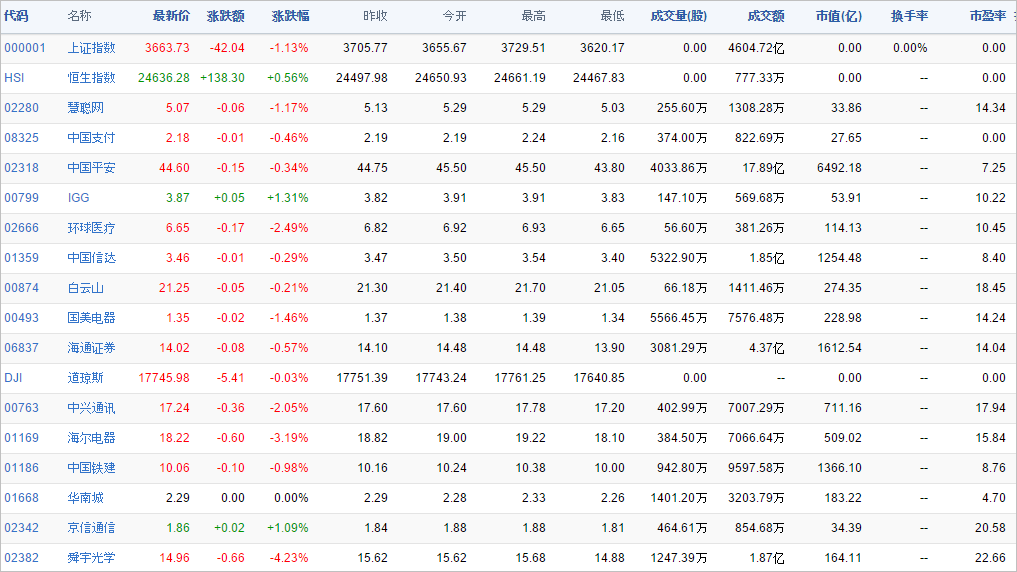Open 恒生指数 name link
Screen dimensions: 1017x572
tap(91, 78)
